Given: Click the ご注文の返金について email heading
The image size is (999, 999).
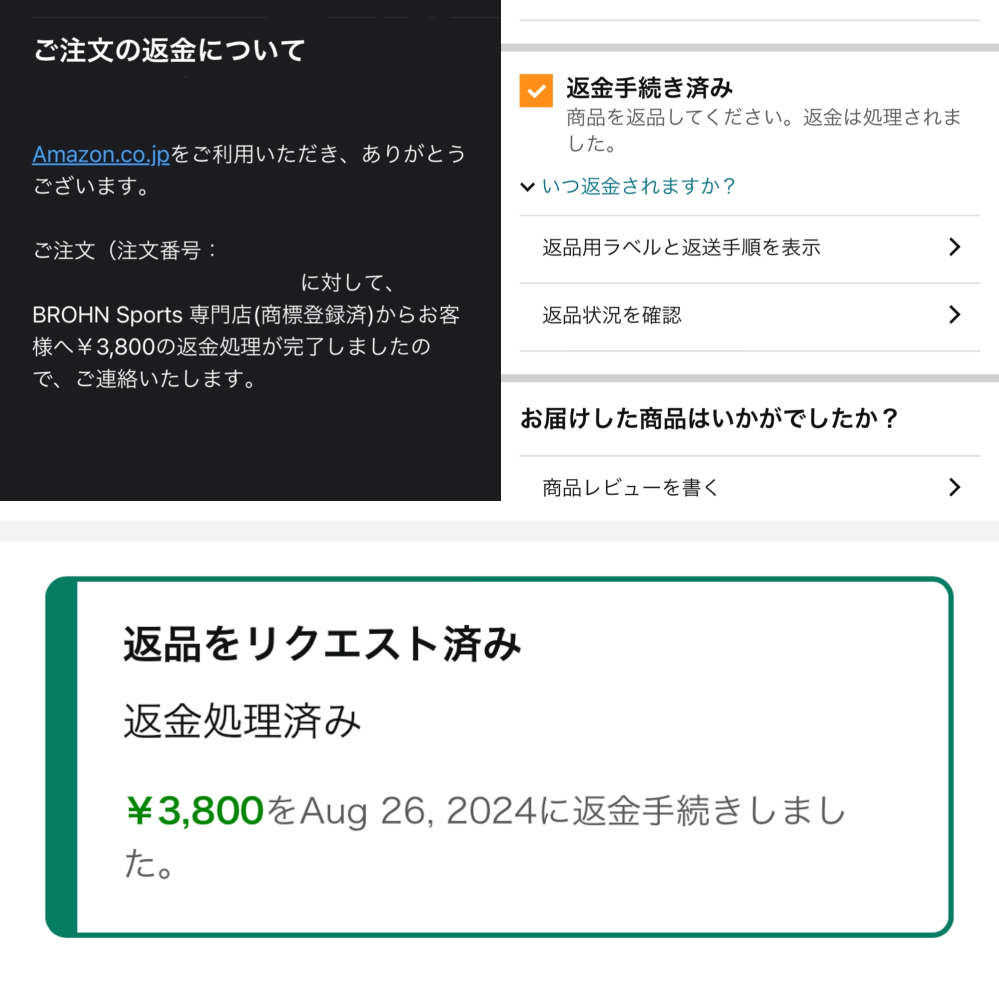Looking at the screenshot, I should tap(169, 50).
